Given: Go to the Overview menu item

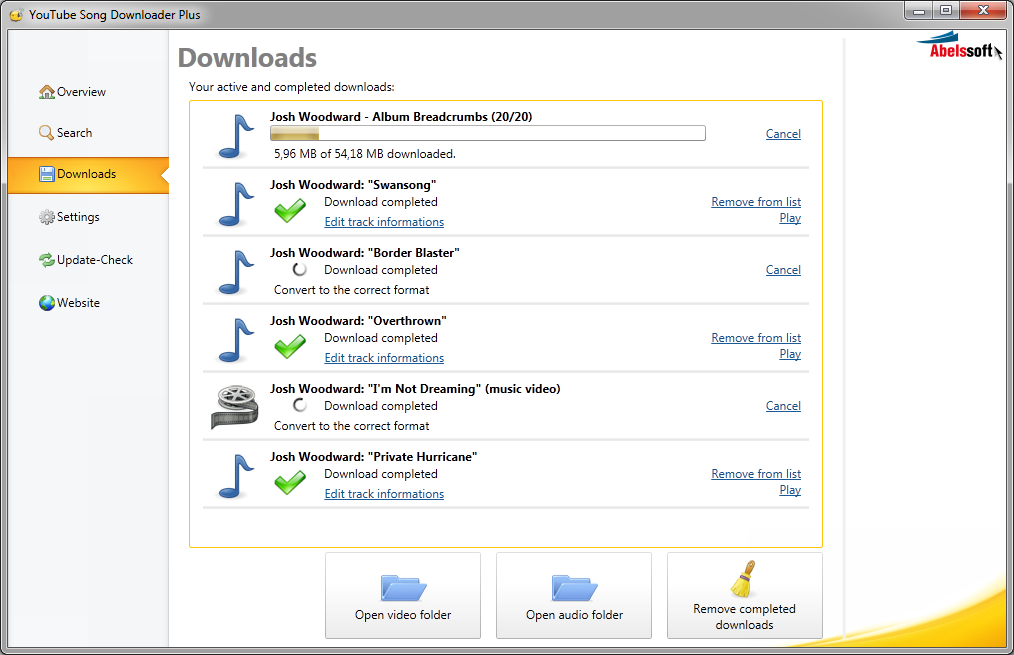Looking at the screenshot, I should (81, 92).
